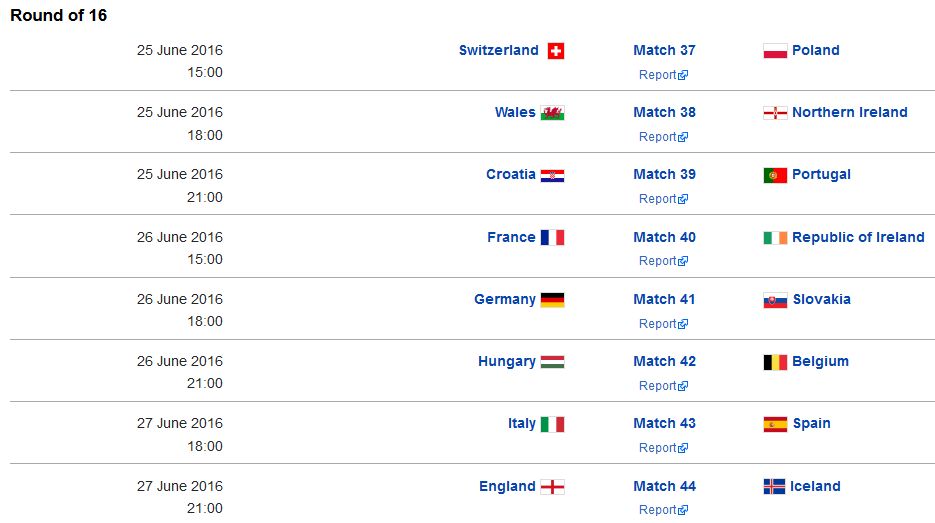
Task: Click the Belgium flag icon
Action: click(x=775, y=362)
